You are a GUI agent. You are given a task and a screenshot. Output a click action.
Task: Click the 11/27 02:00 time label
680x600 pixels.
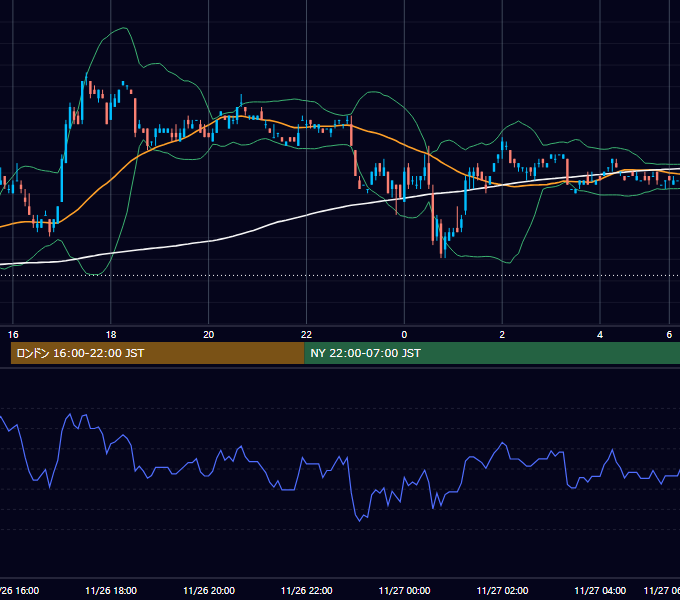coord(502,590)
